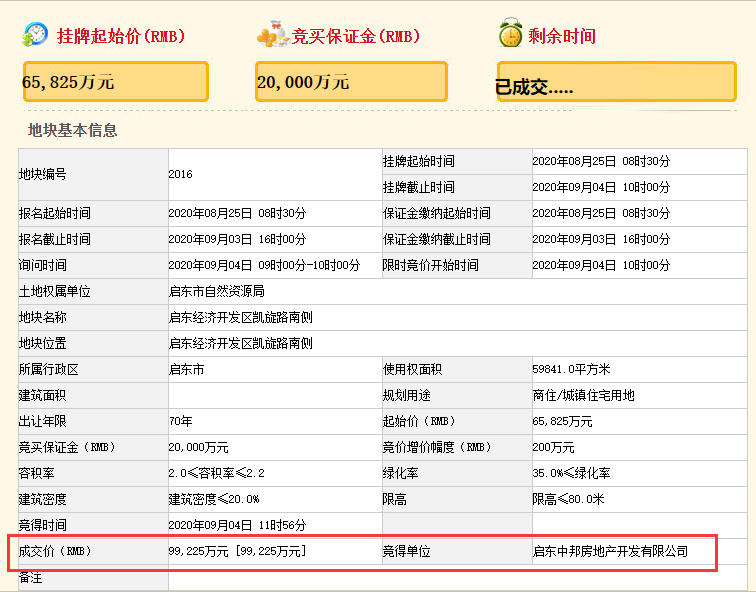Image resolution: width=756 pixels, height=592 pixels.
Task: Select the 启东市自然资源局 owner value
Action: (x=216, y=291)
